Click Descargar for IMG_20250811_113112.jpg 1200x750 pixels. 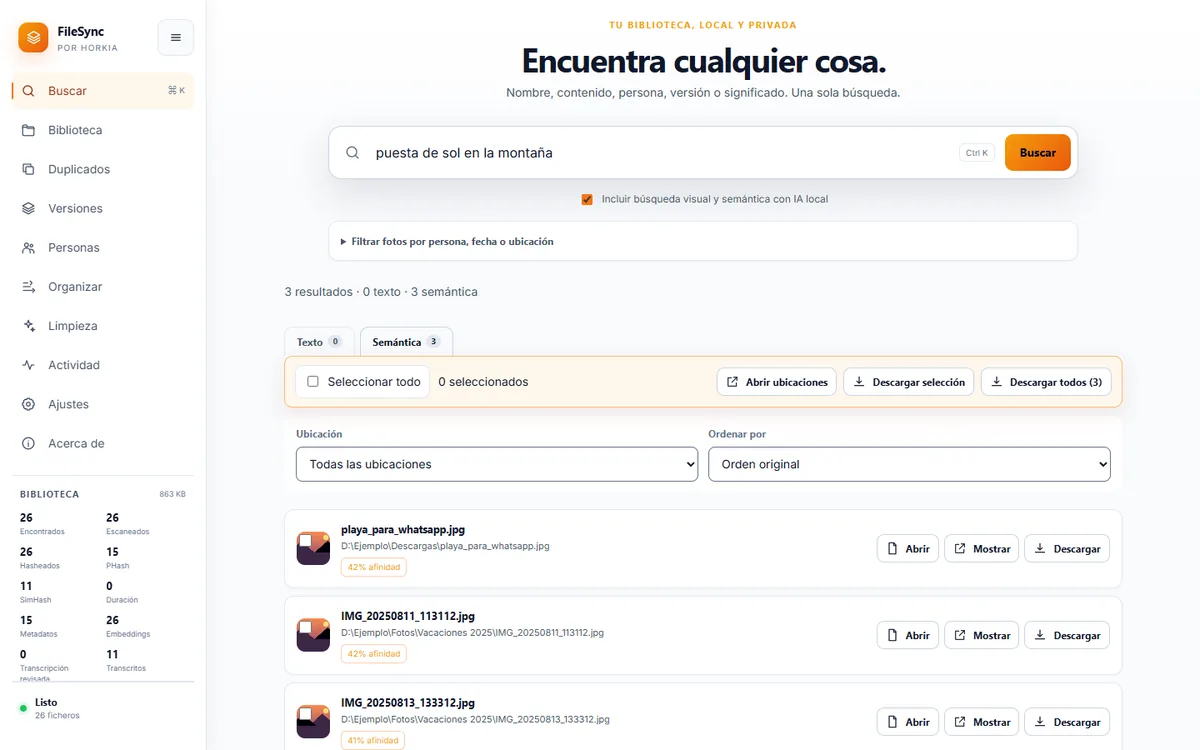[x=1067, y=636]
